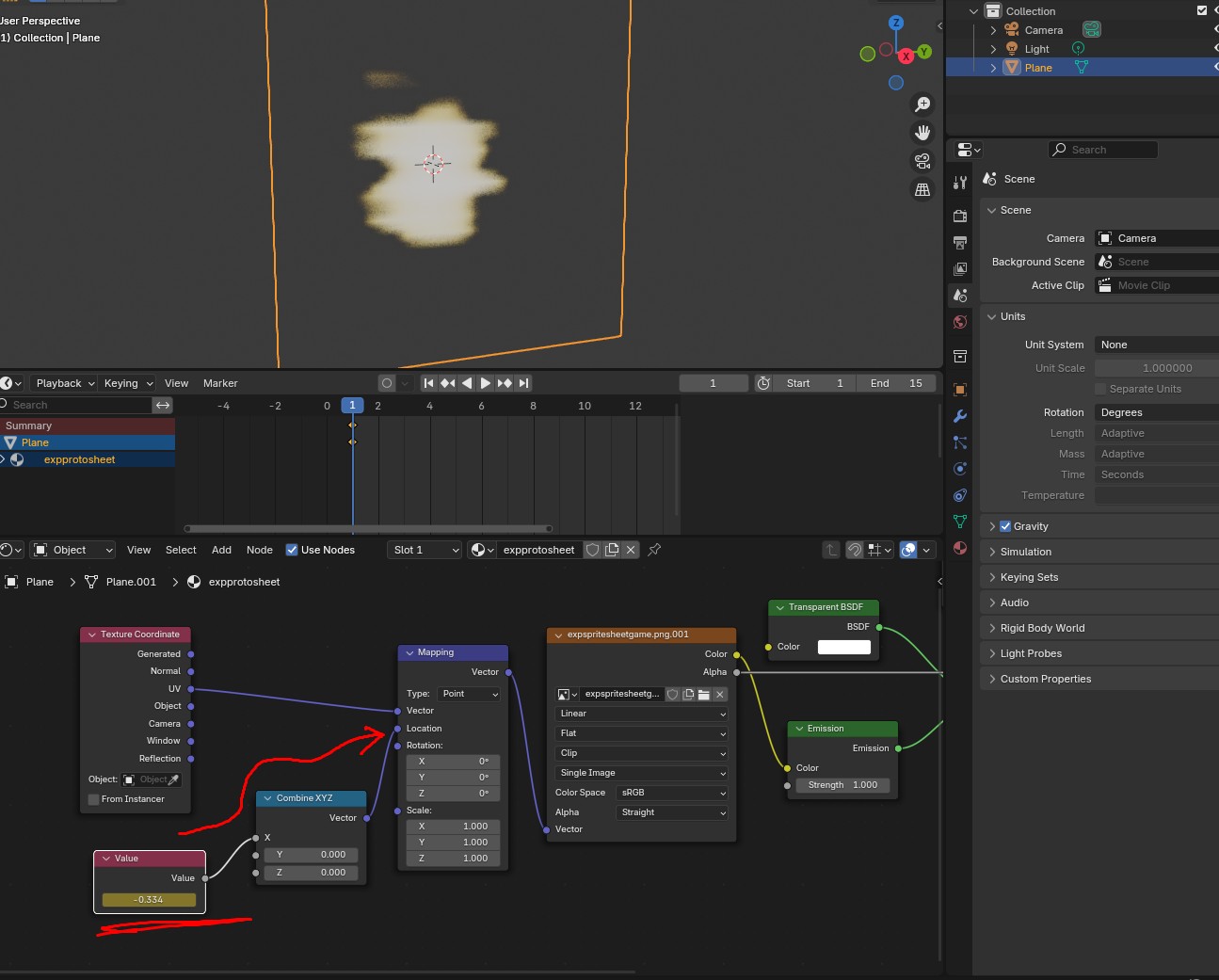
Task: Click the zoom magnifier icon in viewport
Action: point(922,104)
